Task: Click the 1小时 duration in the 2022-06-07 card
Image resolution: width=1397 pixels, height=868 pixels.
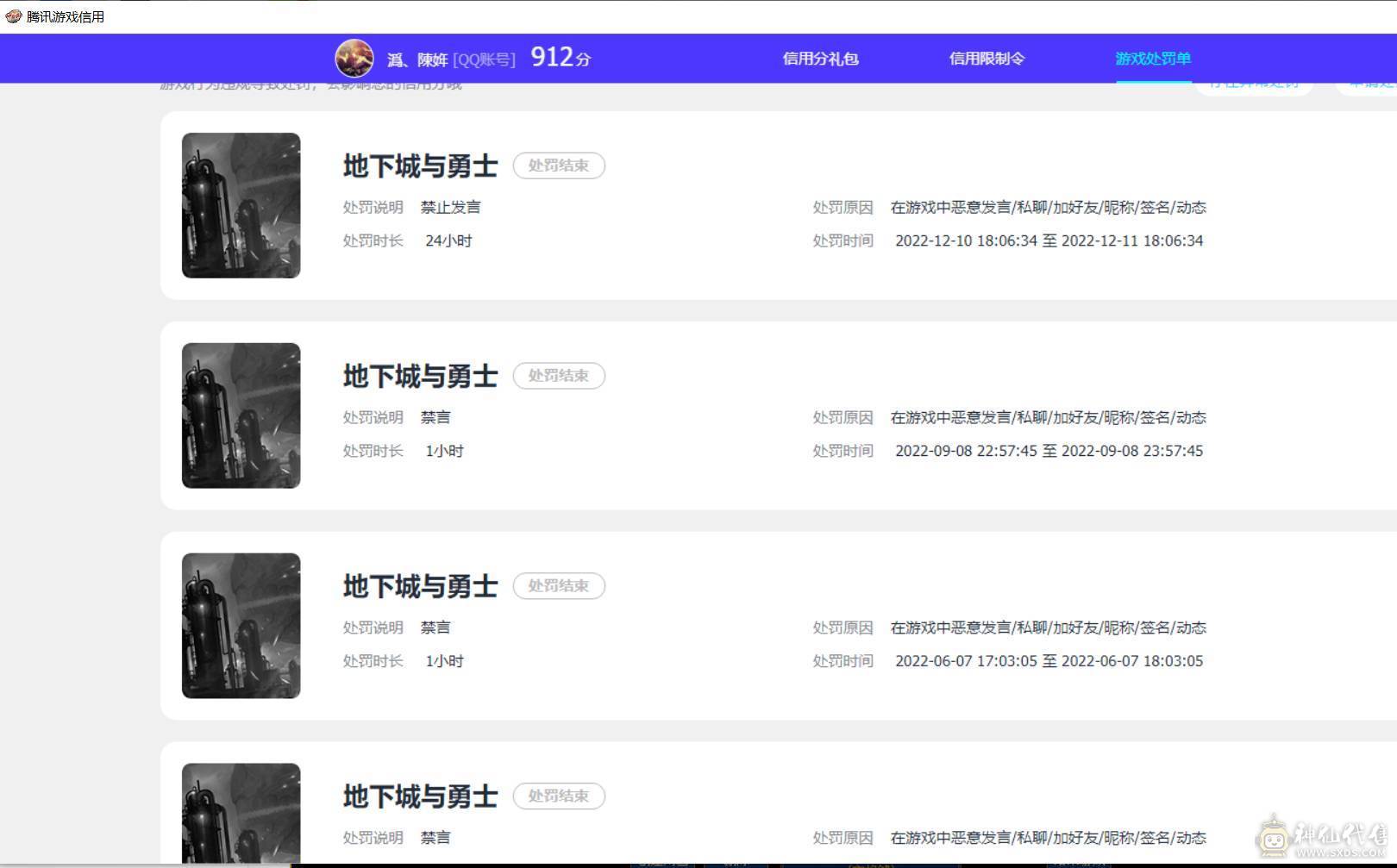Action: pyautogui.click(x=444, y=661)
